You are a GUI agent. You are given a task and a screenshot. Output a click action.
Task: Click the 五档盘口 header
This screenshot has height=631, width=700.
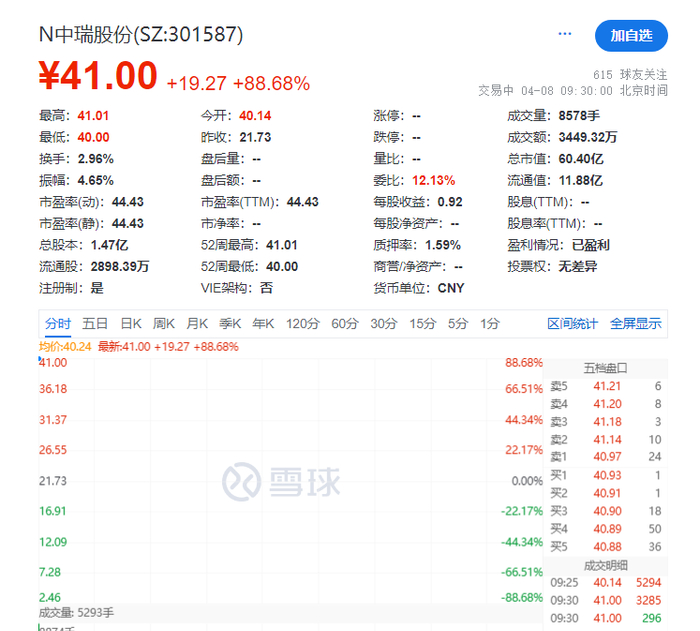[x=605, y=368]
